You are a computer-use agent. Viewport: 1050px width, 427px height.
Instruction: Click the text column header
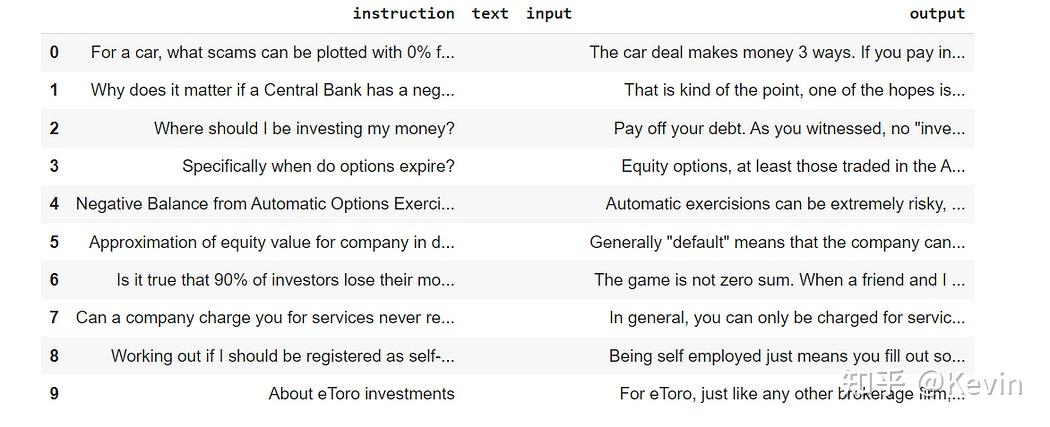490,14
